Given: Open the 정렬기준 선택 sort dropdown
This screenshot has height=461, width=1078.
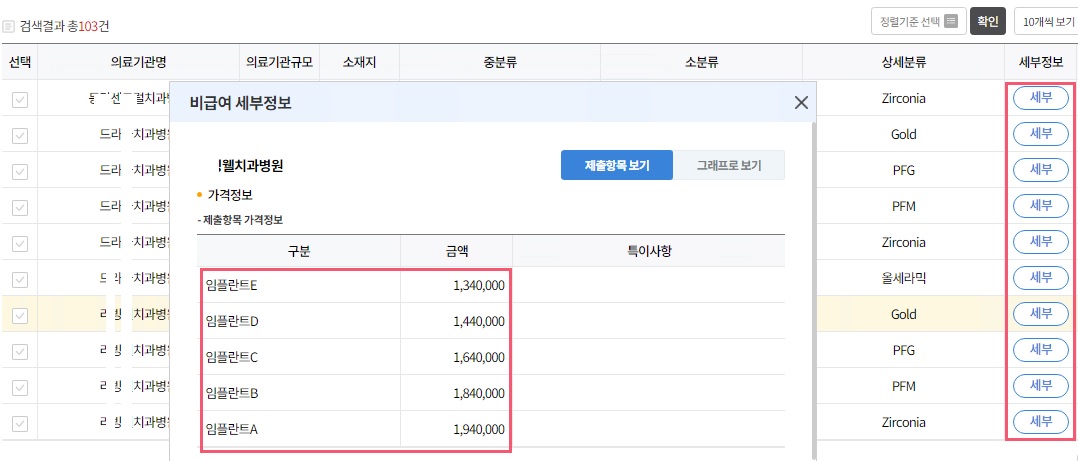Looking at the screenshot, I should click(x=918, y=21).
